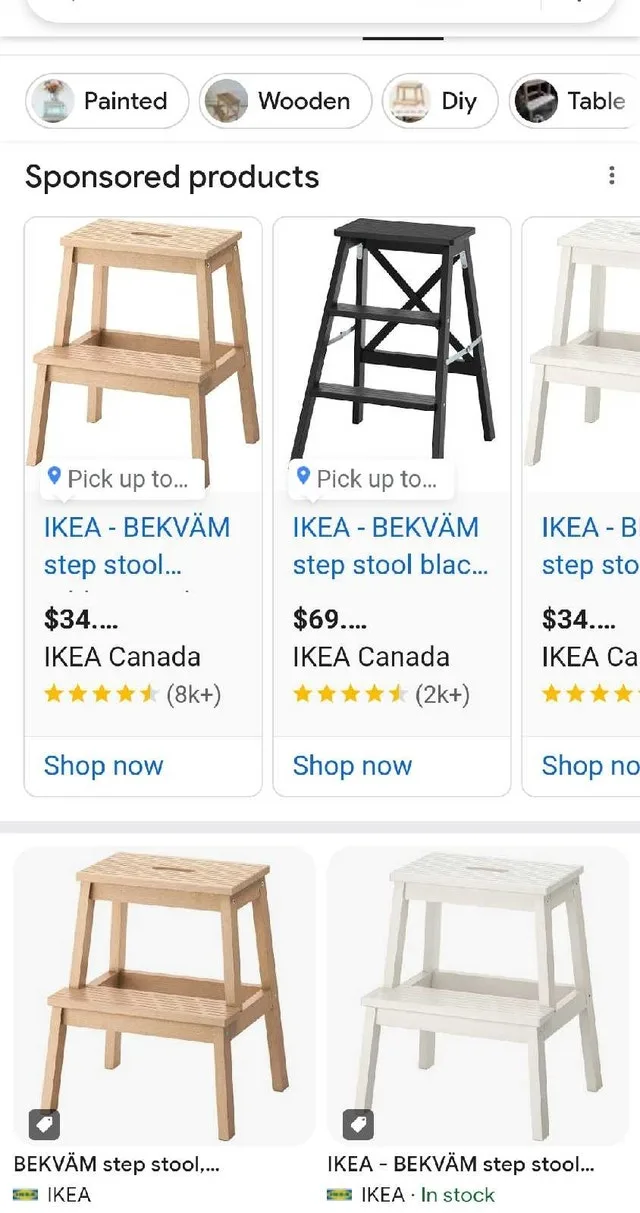The image size is (640, 1213).
Task: Open "Shop now" for the black step stool
Action: 352,765
